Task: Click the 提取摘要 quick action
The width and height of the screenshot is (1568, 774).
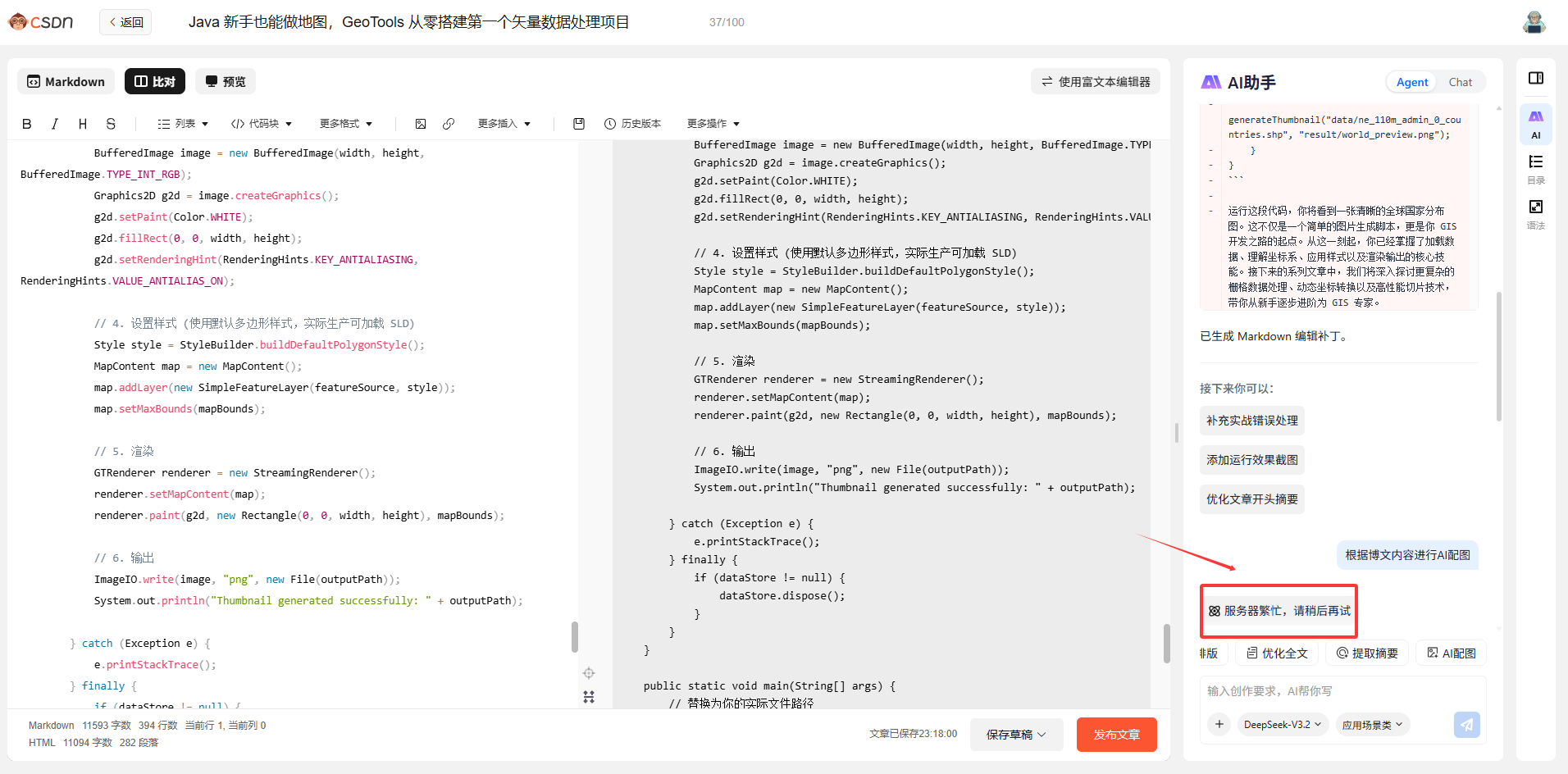Action: click(1367, 653)
